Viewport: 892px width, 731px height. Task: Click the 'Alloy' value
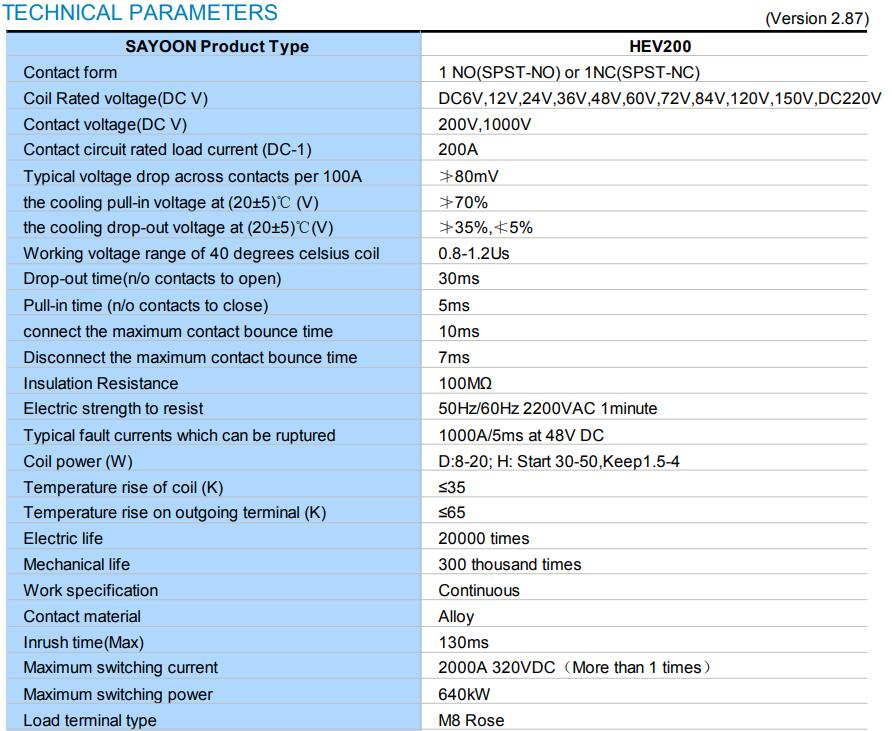coord(456,617)
